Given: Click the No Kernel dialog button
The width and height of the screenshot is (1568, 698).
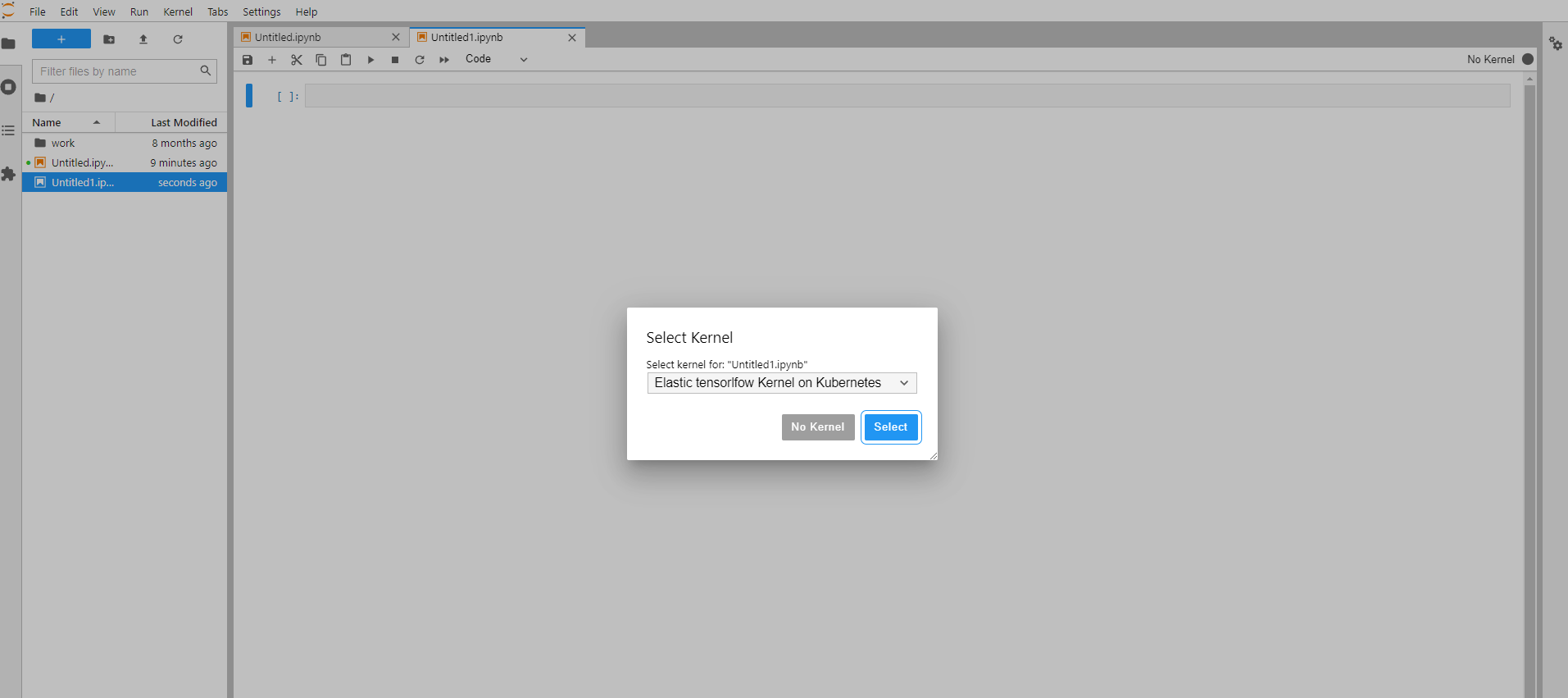Looking at the screenshot, I should click(818, 427).
